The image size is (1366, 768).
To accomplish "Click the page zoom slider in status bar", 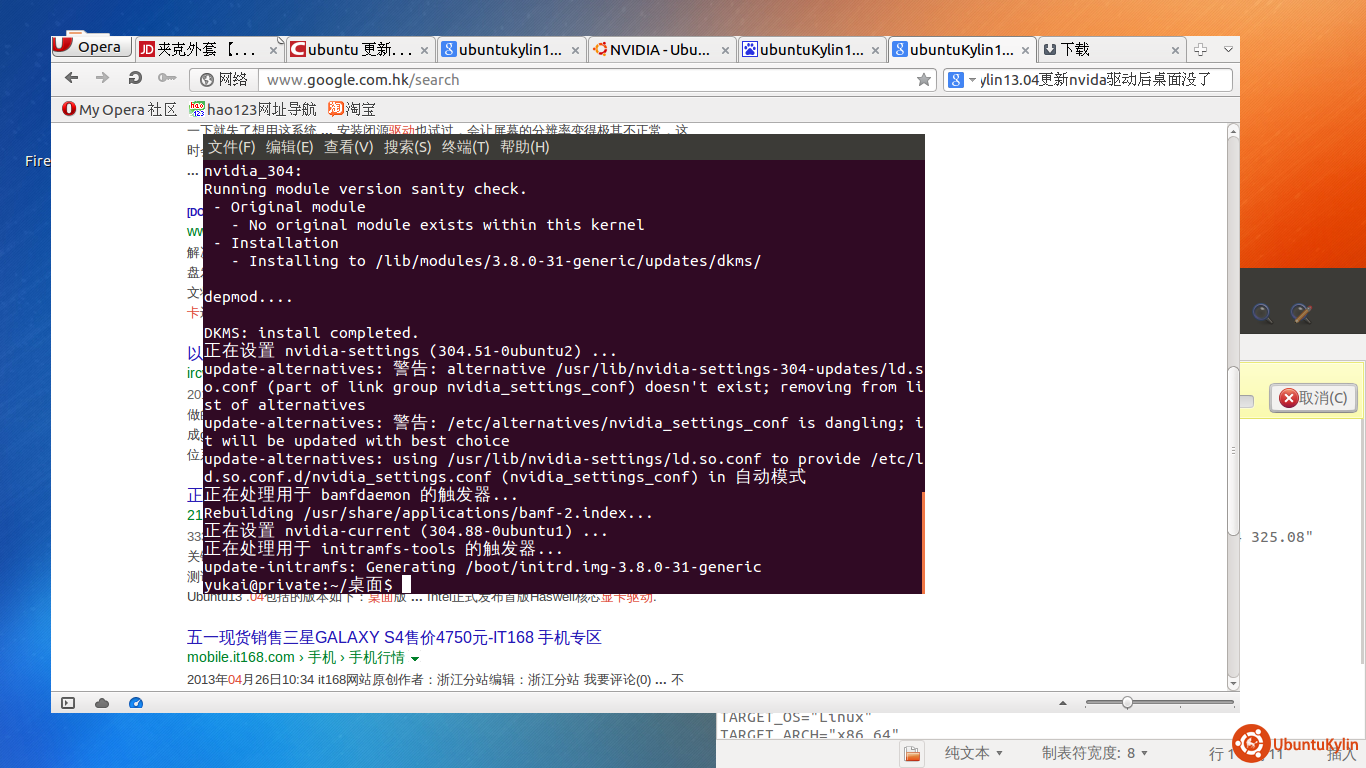I will point(1127,703).
